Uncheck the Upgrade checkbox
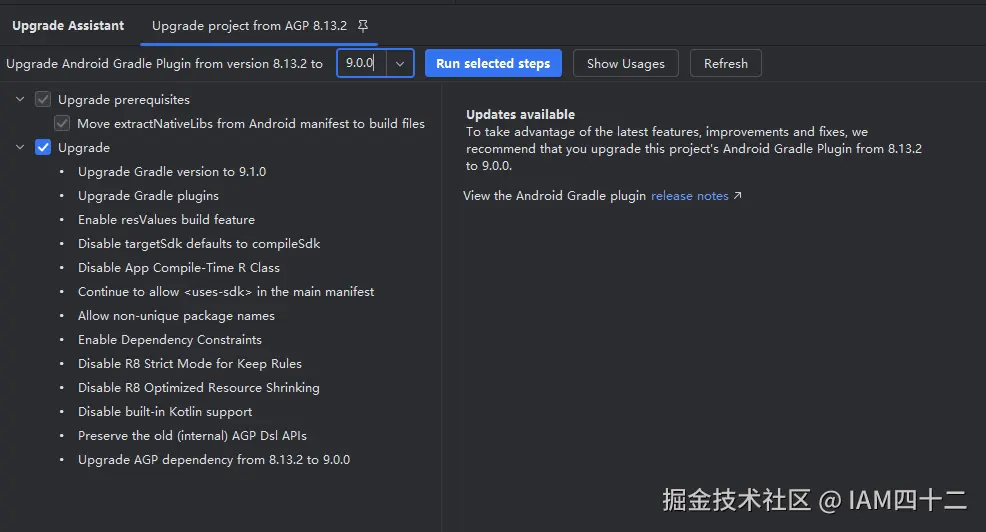986x532 pixels. [43, 148]
